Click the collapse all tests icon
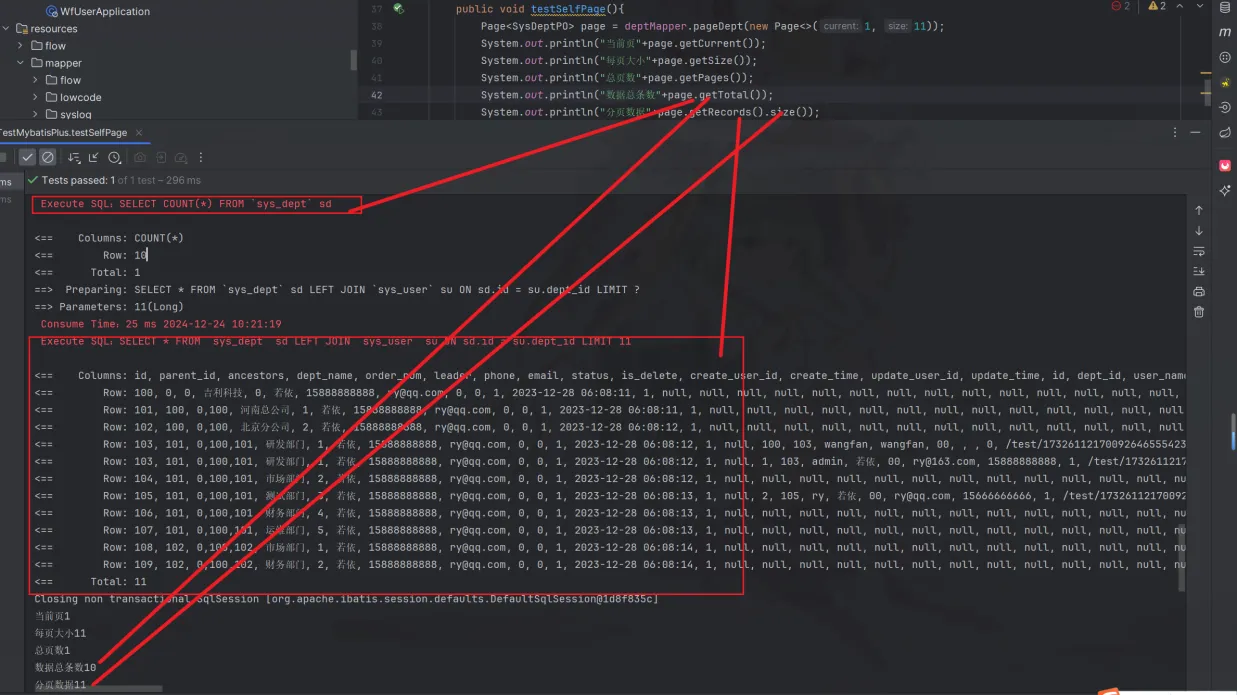This screenshot has width=1237, height=695. coord(94,157)
